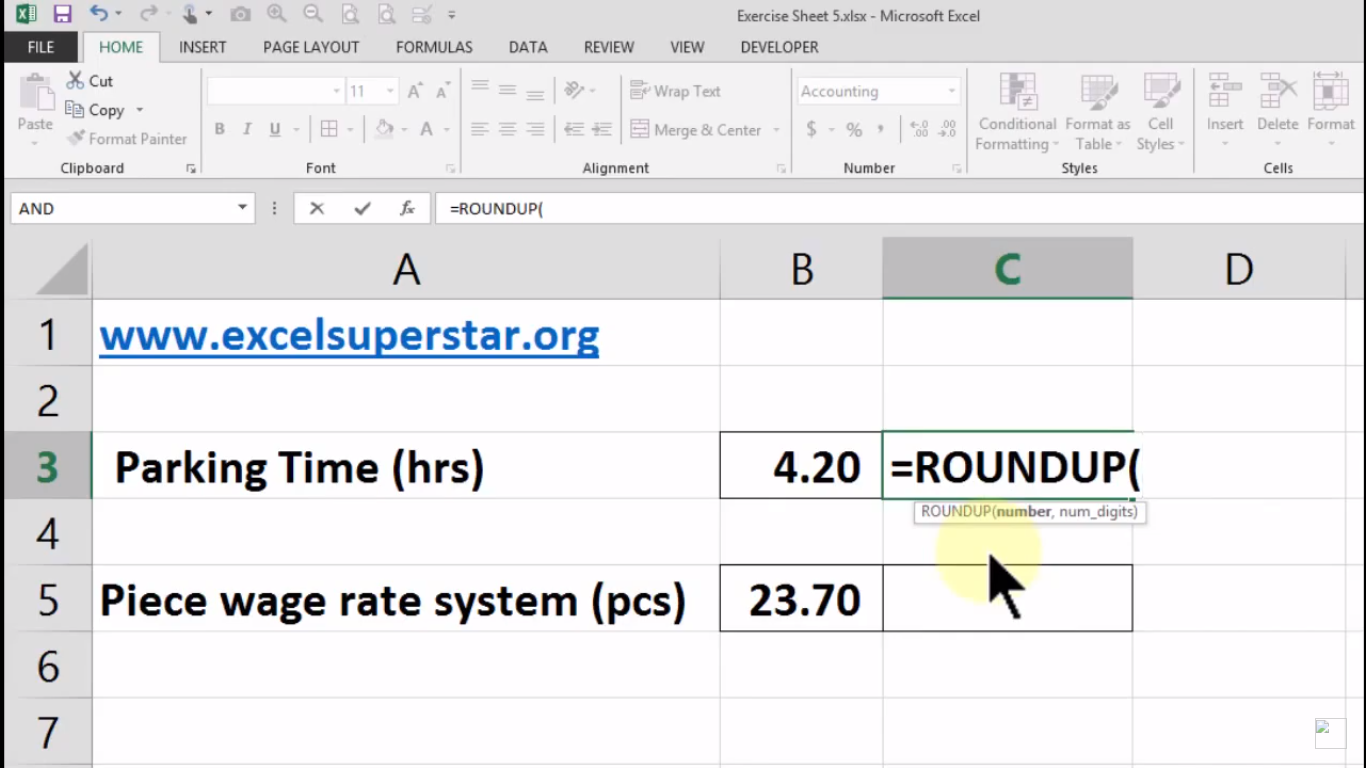Viewport: 1366px width, 768px height.
Task: Click the Align Right icon
Action: point(535,129)
